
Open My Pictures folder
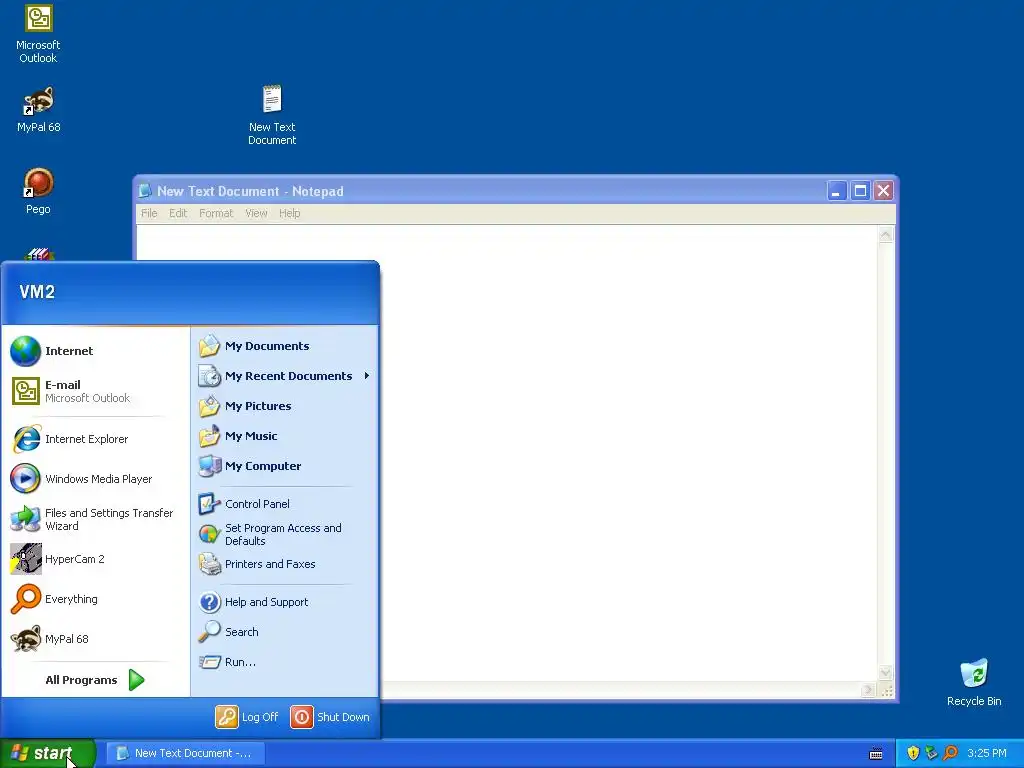click(x=285, y=406)
